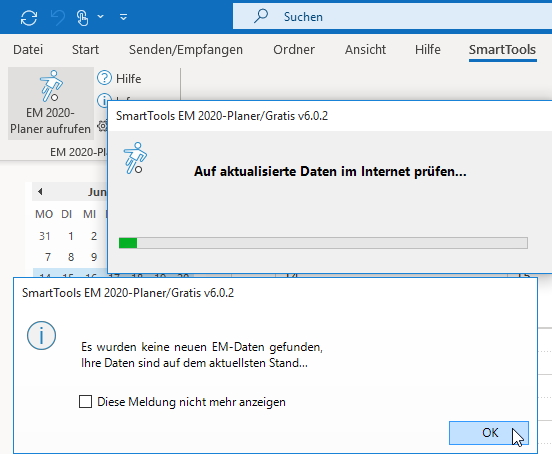
Task: Click the gear settings icon in ribbon
Action: [102, 125]
